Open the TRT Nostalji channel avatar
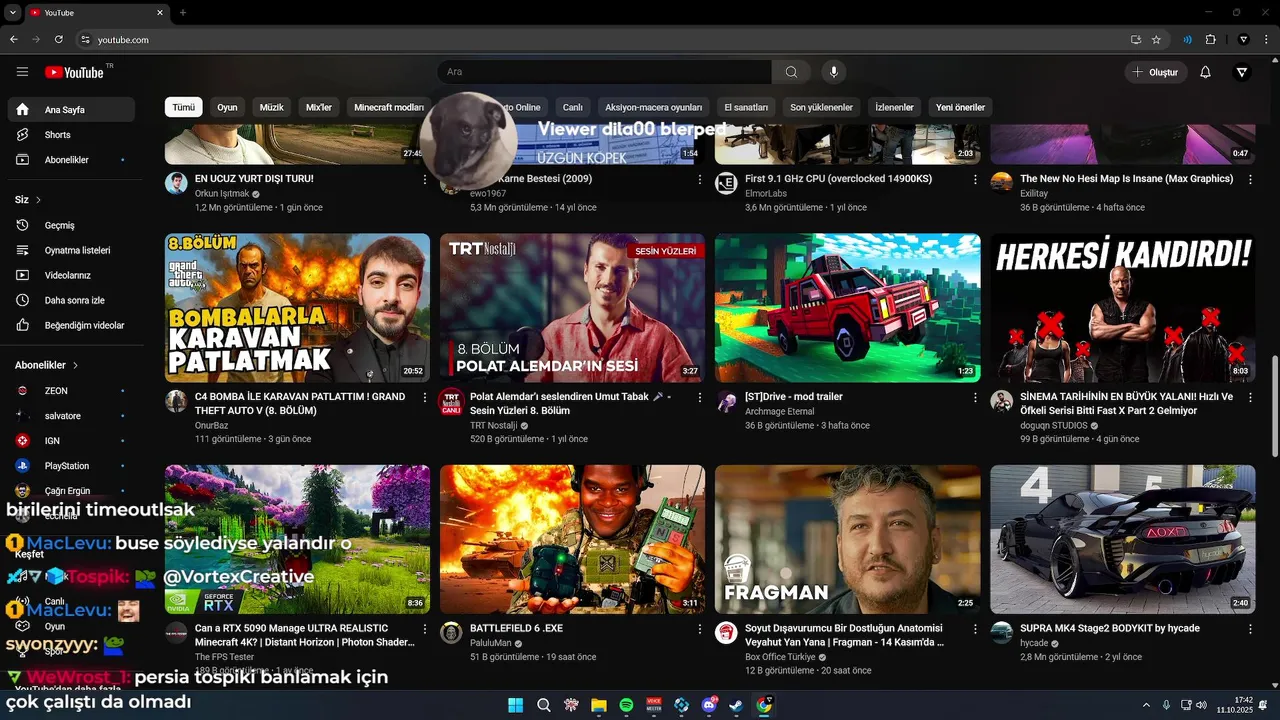The width and height of the screenshot is (1280, 720). point(451,401)
